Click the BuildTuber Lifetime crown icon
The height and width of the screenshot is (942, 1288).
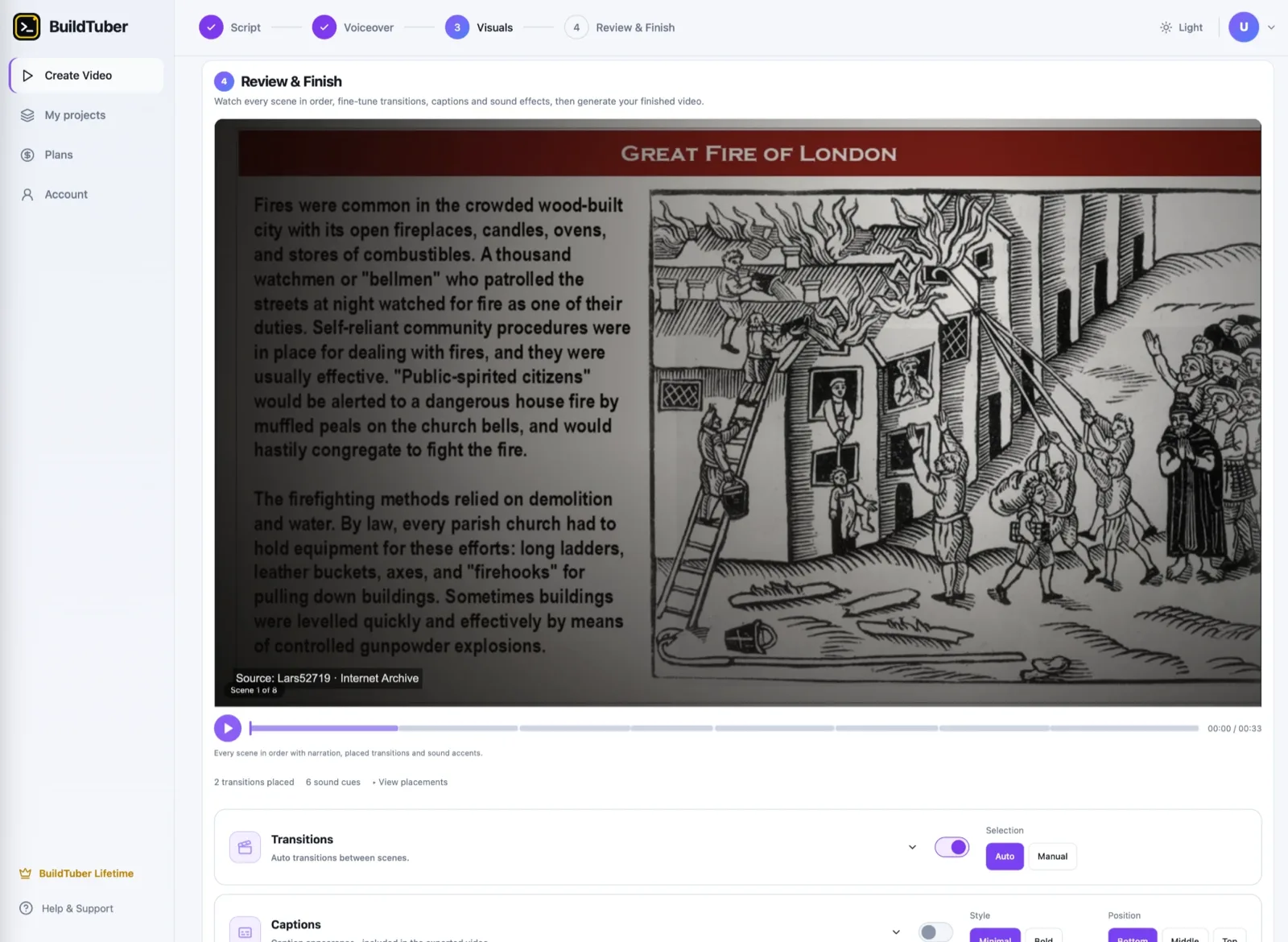point(25,874)
